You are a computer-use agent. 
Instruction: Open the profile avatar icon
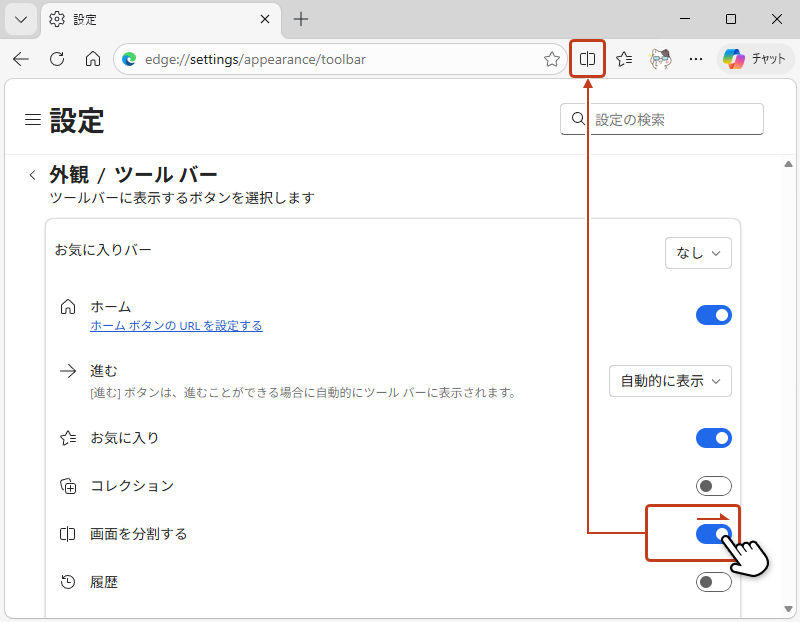(660, 59)
